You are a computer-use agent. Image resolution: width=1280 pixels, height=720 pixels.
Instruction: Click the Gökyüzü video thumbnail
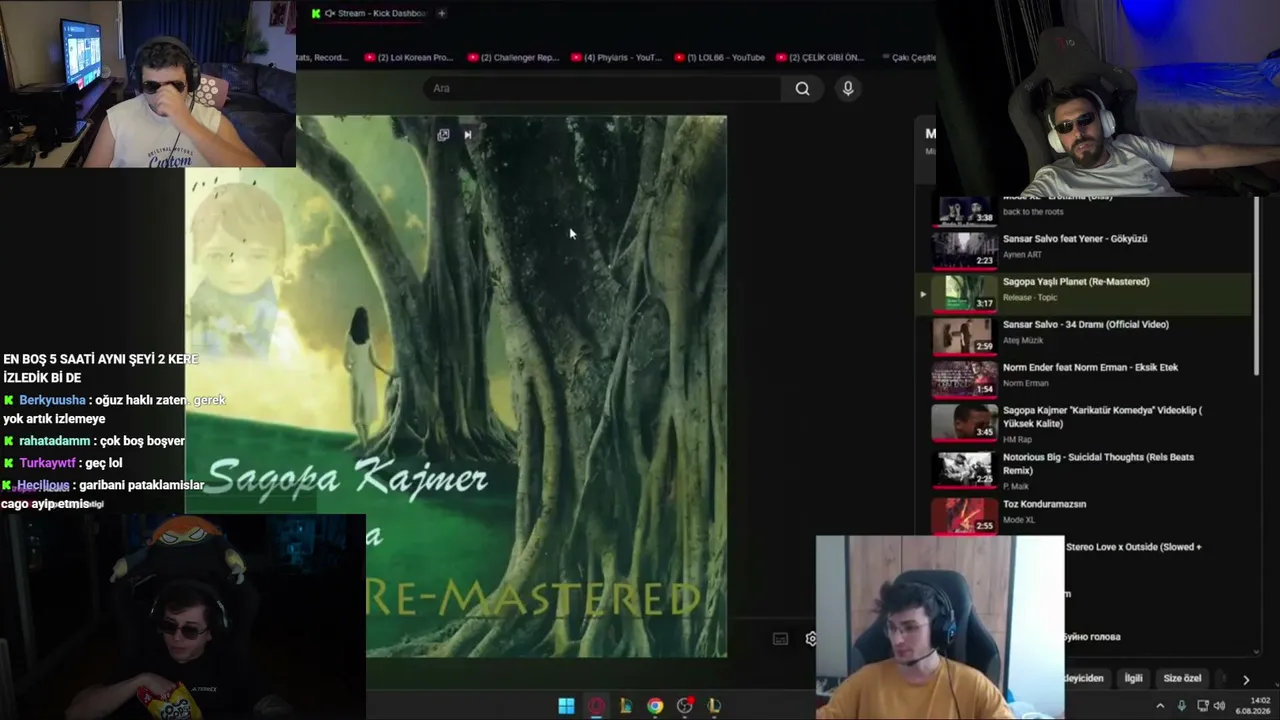(x=965, y=250)
